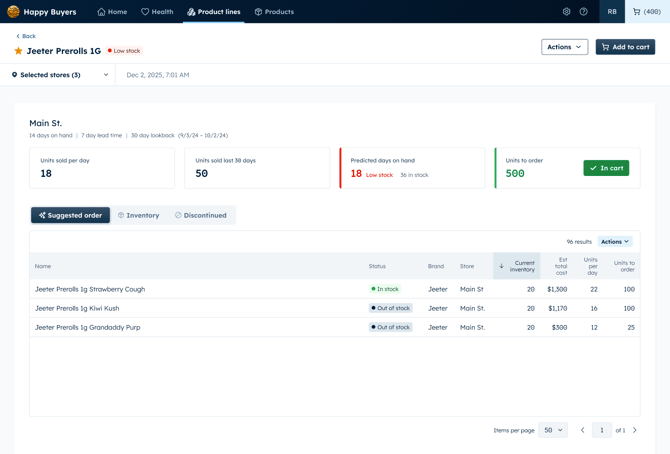
Task: Click the Happy Buyers logo icon
Action: 13,12
